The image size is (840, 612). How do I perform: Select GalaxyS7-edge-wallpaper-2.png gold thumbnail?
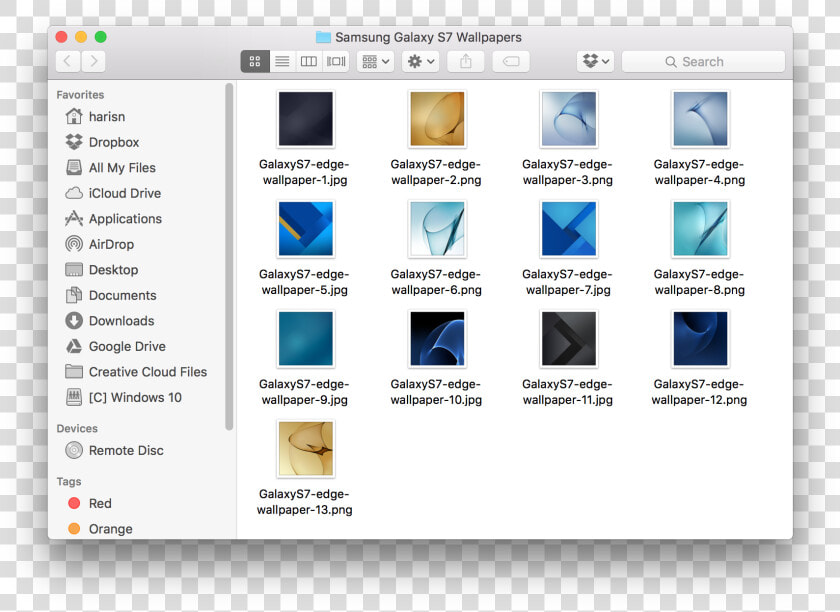tap(437, 119)
